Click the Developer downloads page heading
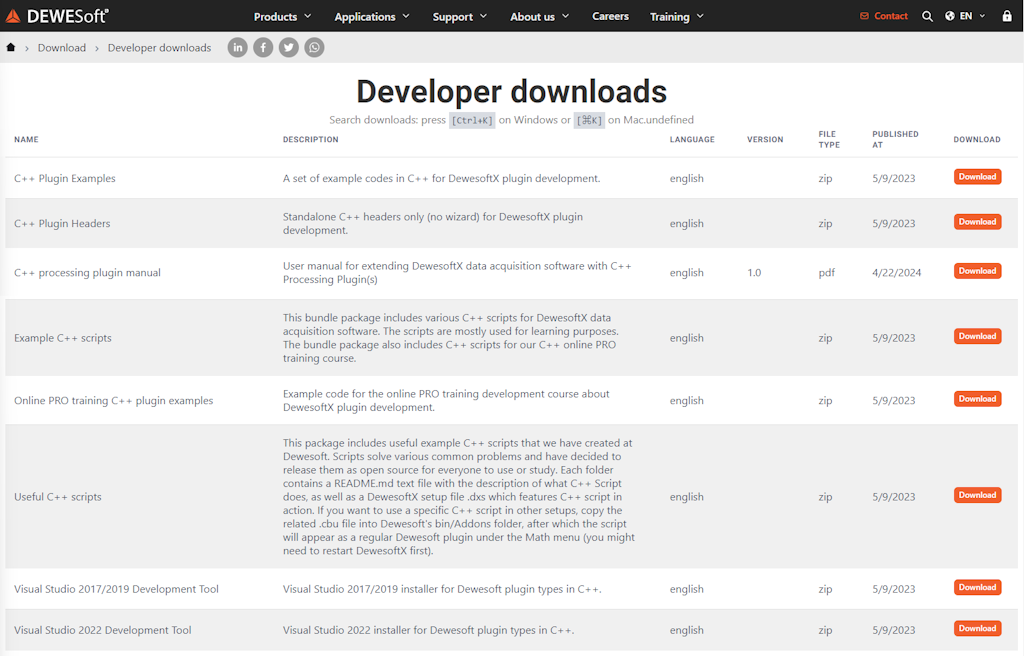 [x=511, y=91]
